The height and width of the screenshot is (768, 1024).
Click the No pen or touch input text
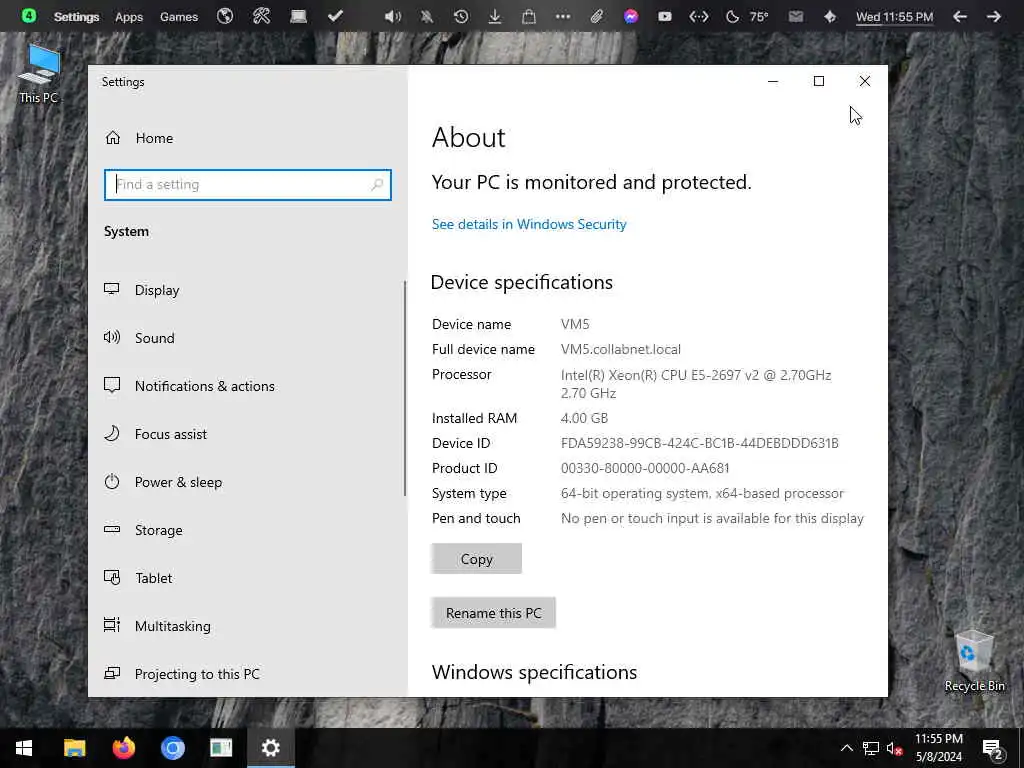[x=712, y=519]
